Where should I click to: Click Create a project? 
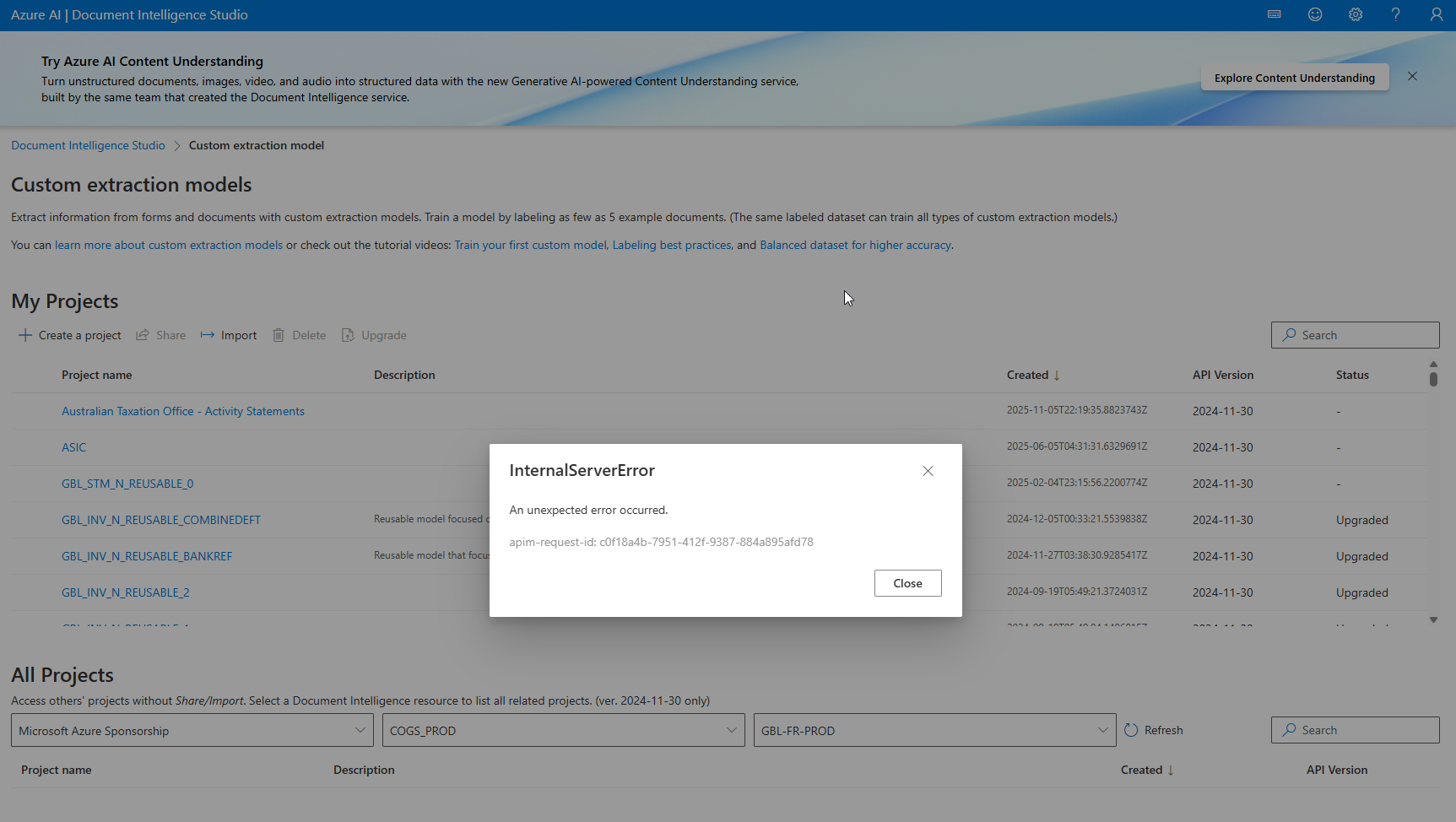(70, 335)
